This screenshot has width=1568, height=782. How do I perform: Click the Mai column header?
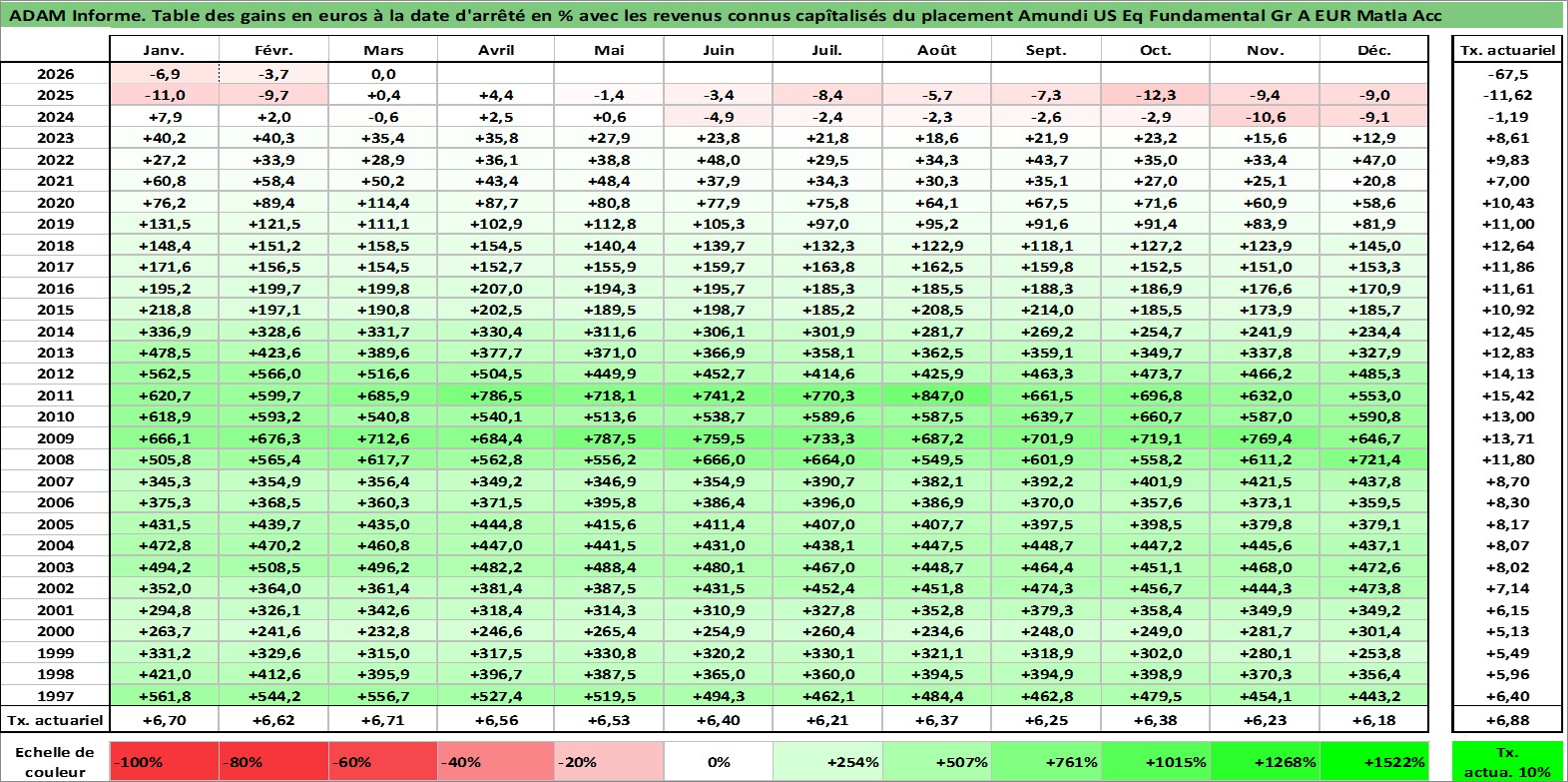[609, 50]
